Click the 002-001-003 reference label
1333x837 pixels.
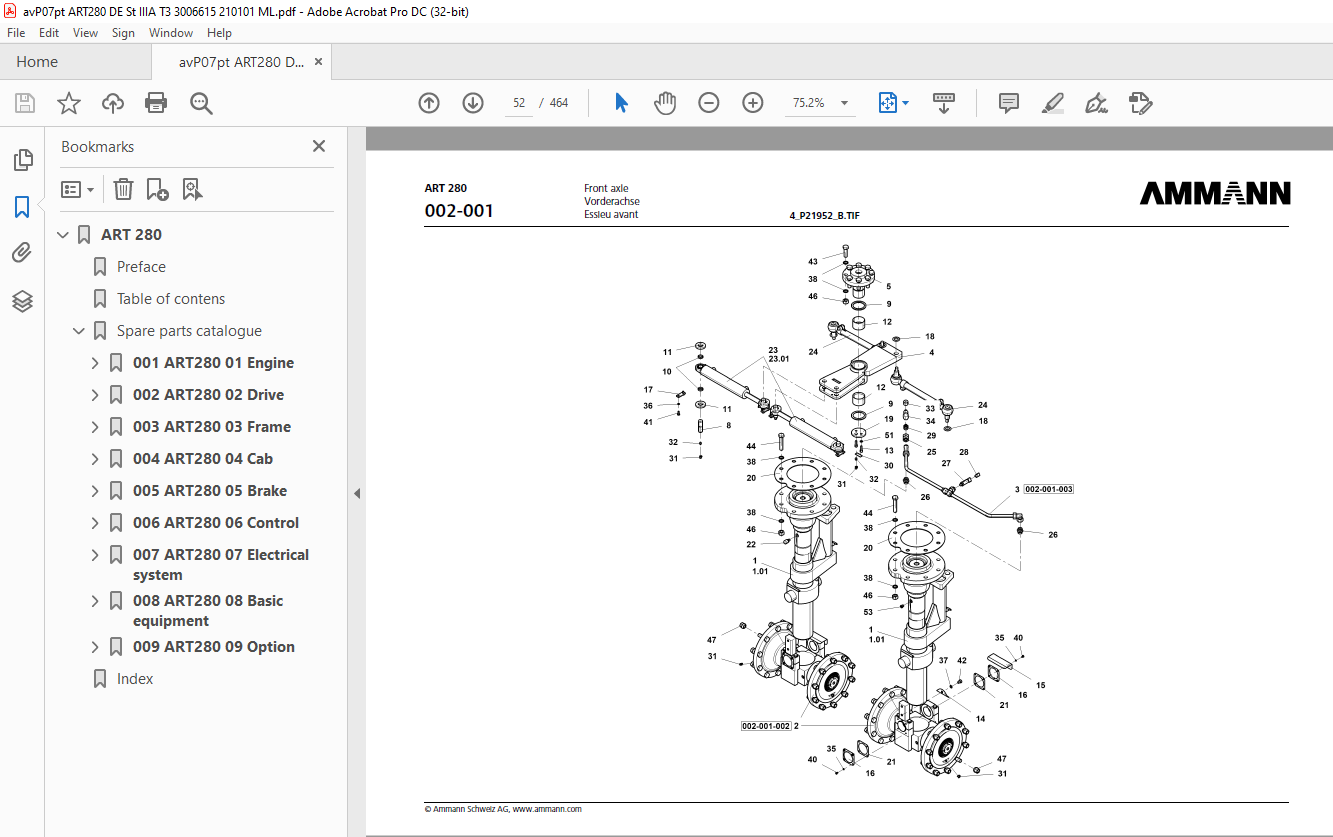pyautogui.click(x=1049, y=489)
